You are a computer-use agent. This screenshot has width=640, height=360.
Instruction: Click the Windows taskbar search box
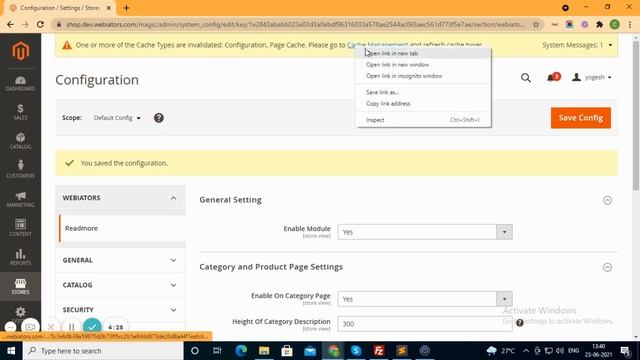coord(103,351)
